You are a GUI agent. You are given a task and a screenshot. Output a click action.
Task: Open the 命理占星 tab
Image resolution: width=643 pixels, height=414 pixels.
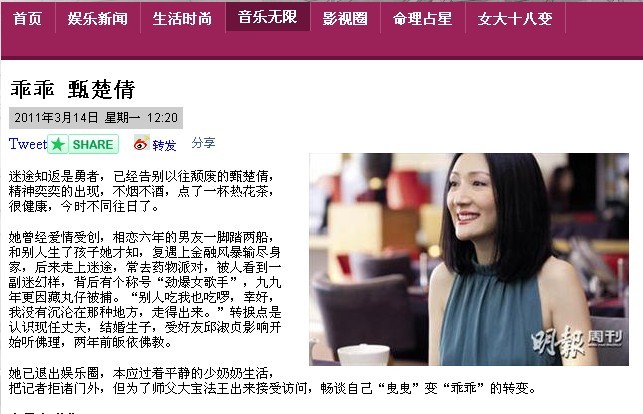coord(423,19)
